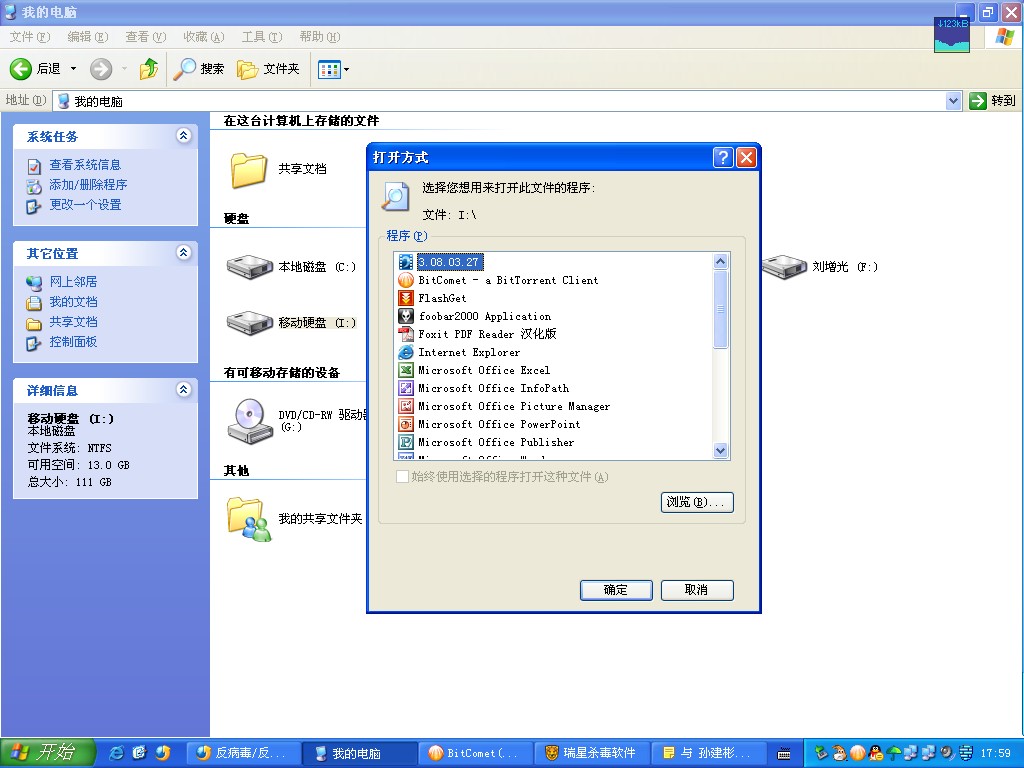Switch to 反病毒/反 taskbar button

click(x=243, y=753)
